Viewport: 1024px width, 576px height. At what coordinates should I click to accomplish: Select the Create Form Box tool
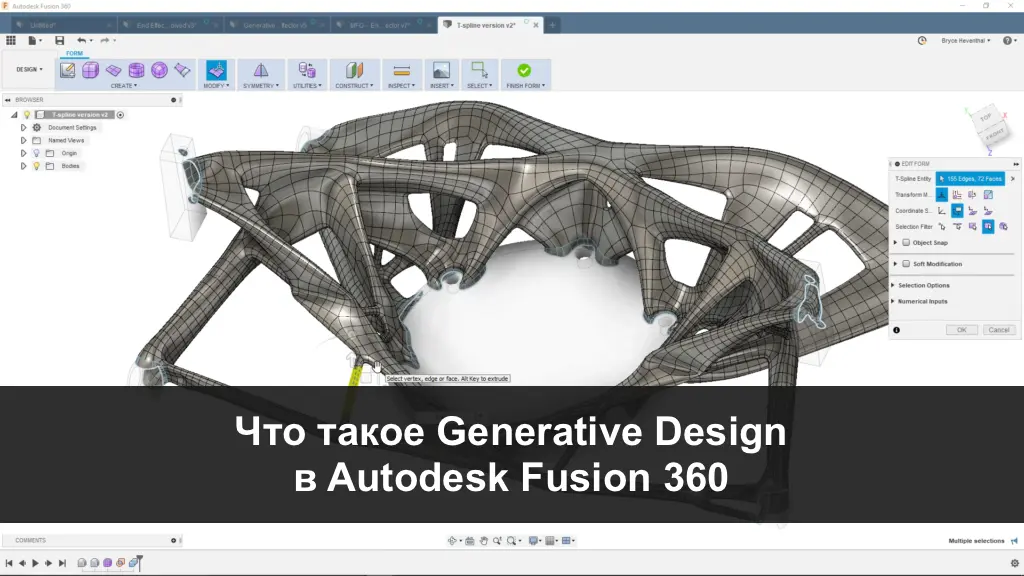(90, 70)
